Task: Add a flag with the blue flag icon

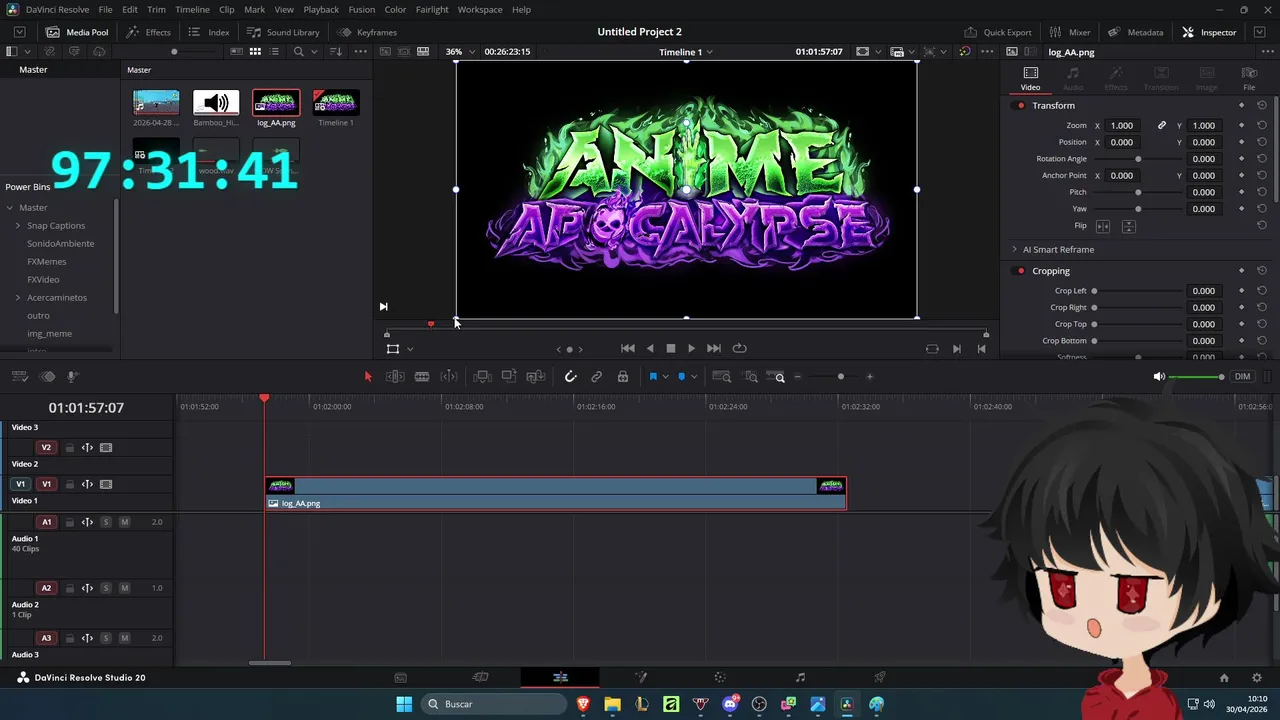Action: click(653, 377)
